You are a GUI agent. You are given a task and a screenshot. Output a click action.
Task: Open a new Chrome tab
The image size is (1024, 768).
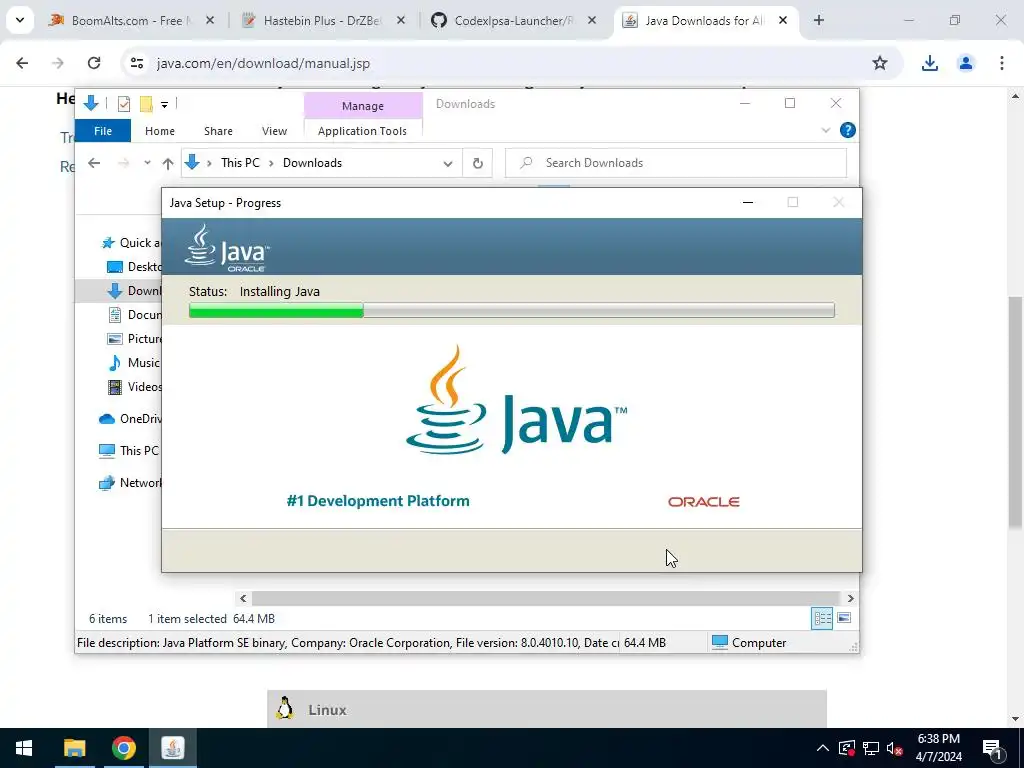pos(819,21)
